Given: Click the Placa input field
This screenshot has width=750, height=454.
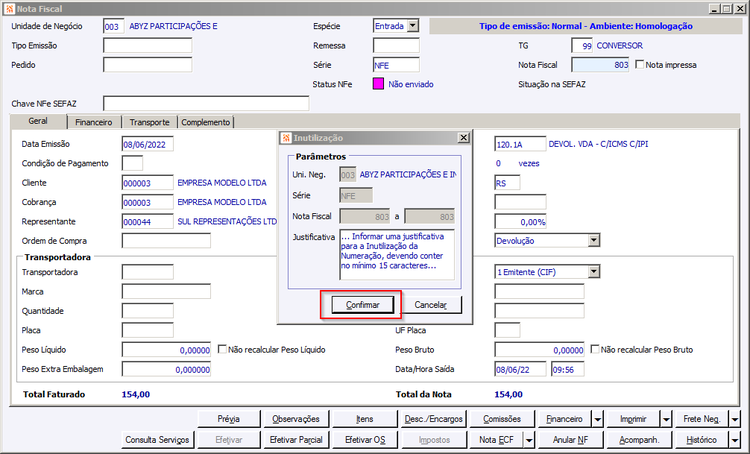Looking at the screenshot, I should pyautogui.click(x=147, y=330).
